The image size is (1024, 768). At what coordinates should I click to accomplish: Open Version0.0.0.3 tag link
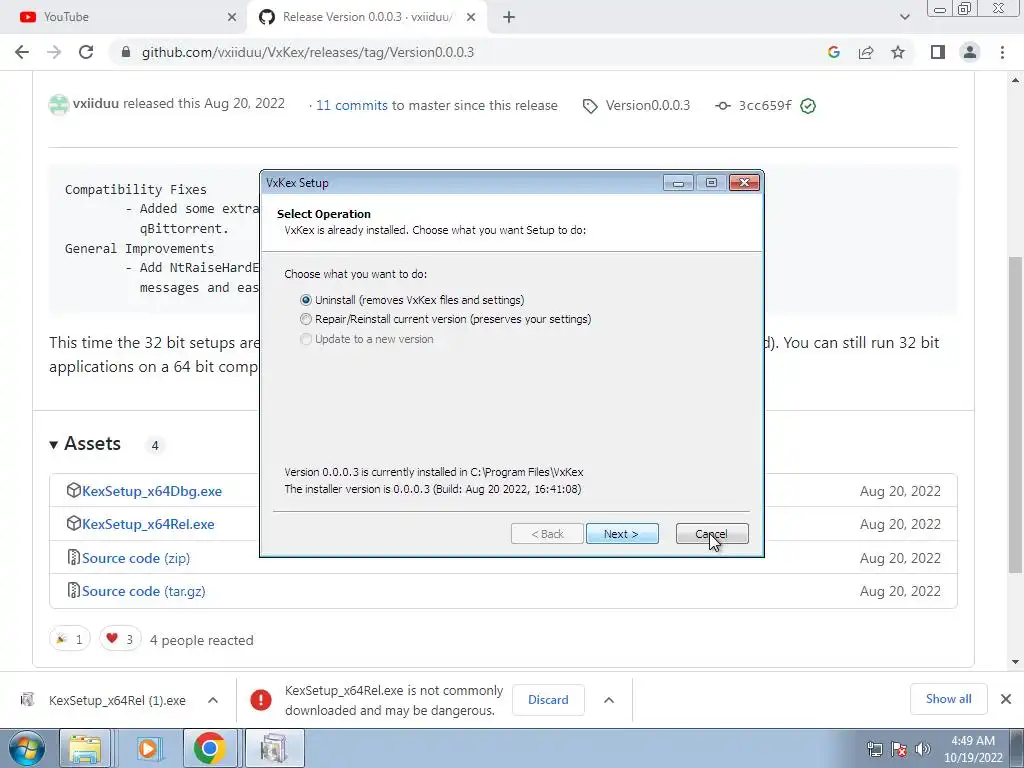[647, 105]
